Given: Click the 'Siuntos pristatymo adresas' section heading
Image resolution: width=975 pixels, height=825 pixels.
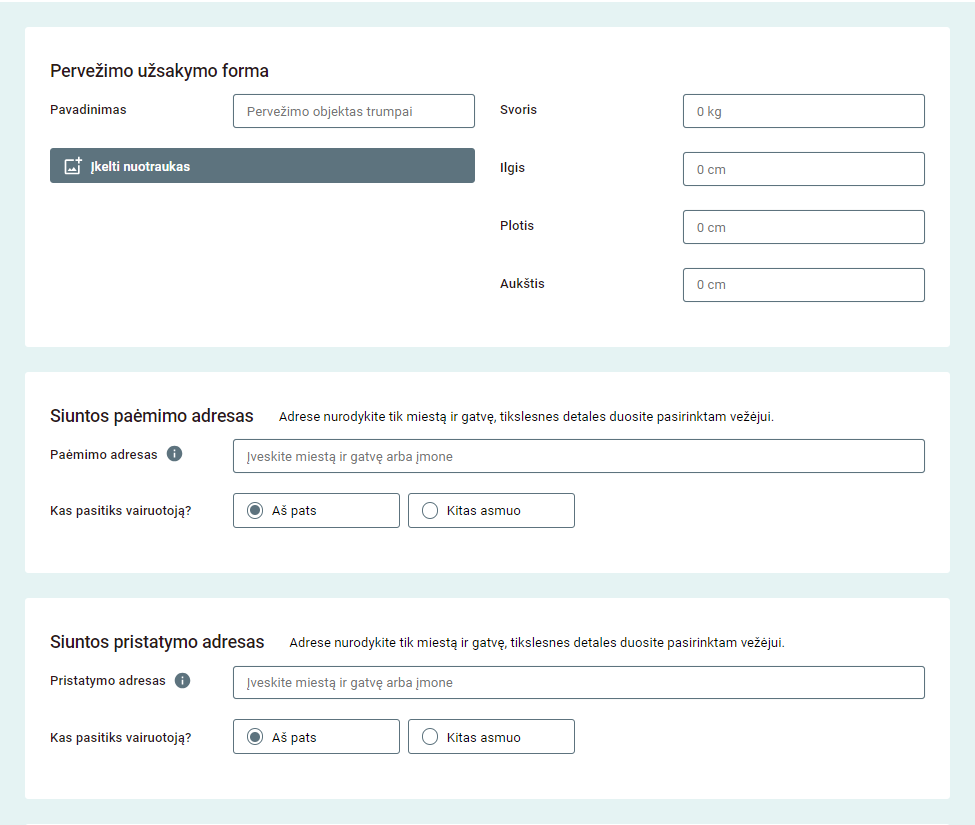Looking at the screenshot, I should pyautogui.click(x=157, y=642).
